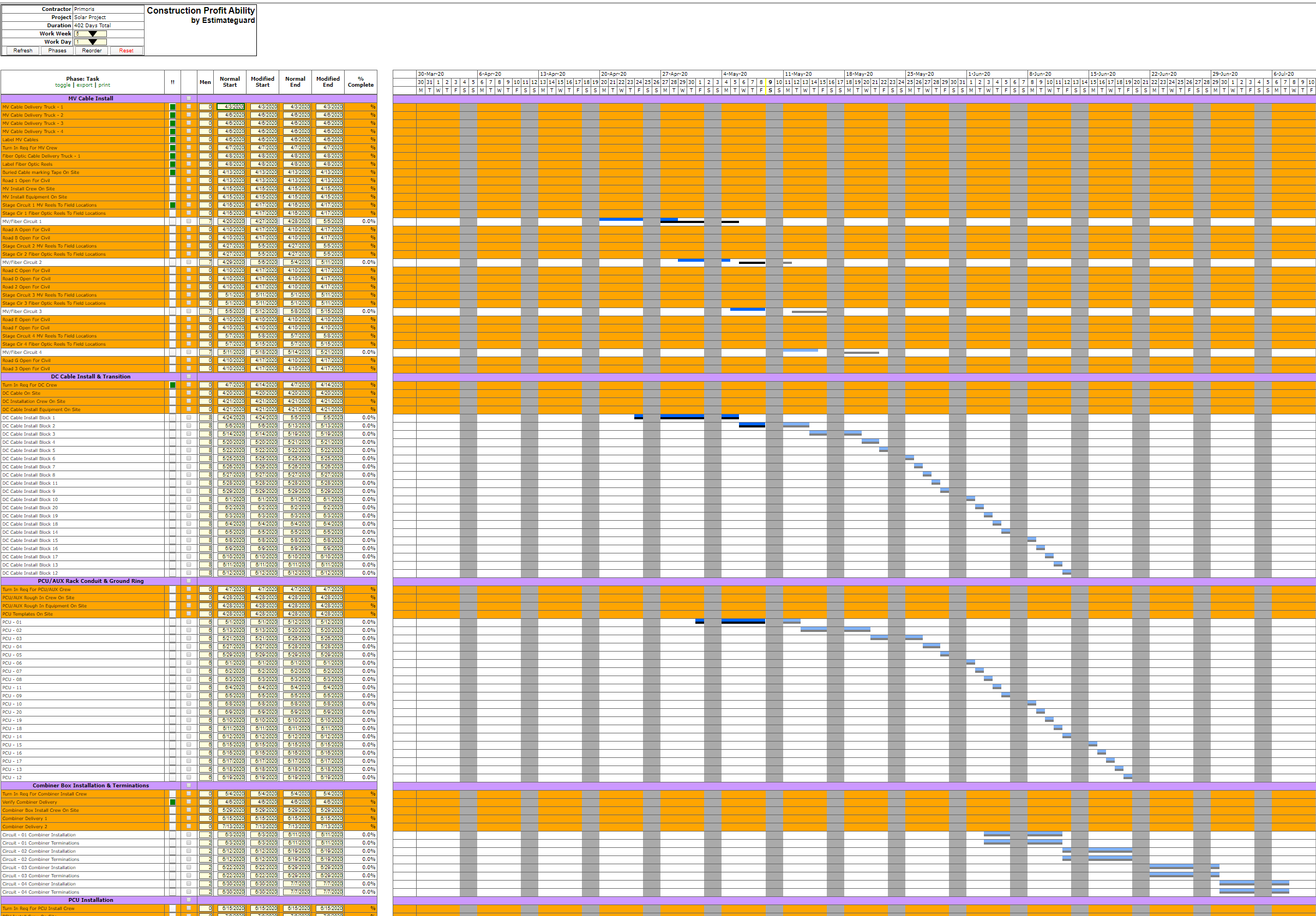Click Men field for Circuit - 01 Combiner Terminations

point(206,843)
